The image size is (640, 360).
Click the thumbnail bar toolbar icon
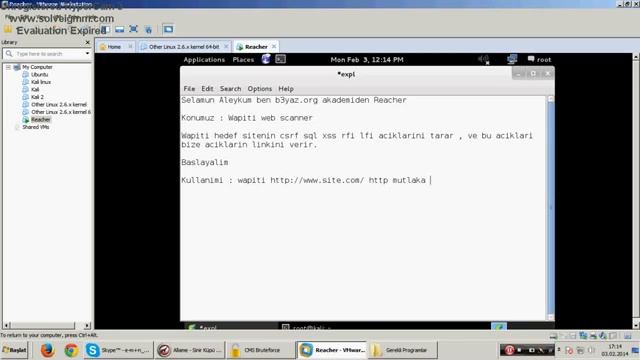pos(119,29)
